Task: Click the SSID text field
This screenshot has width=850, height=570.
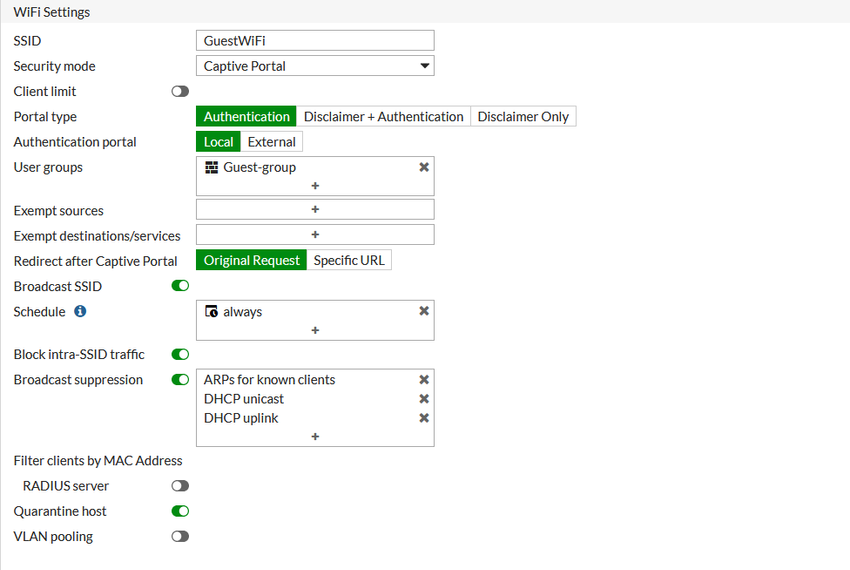Action: (x=315, y=41)
